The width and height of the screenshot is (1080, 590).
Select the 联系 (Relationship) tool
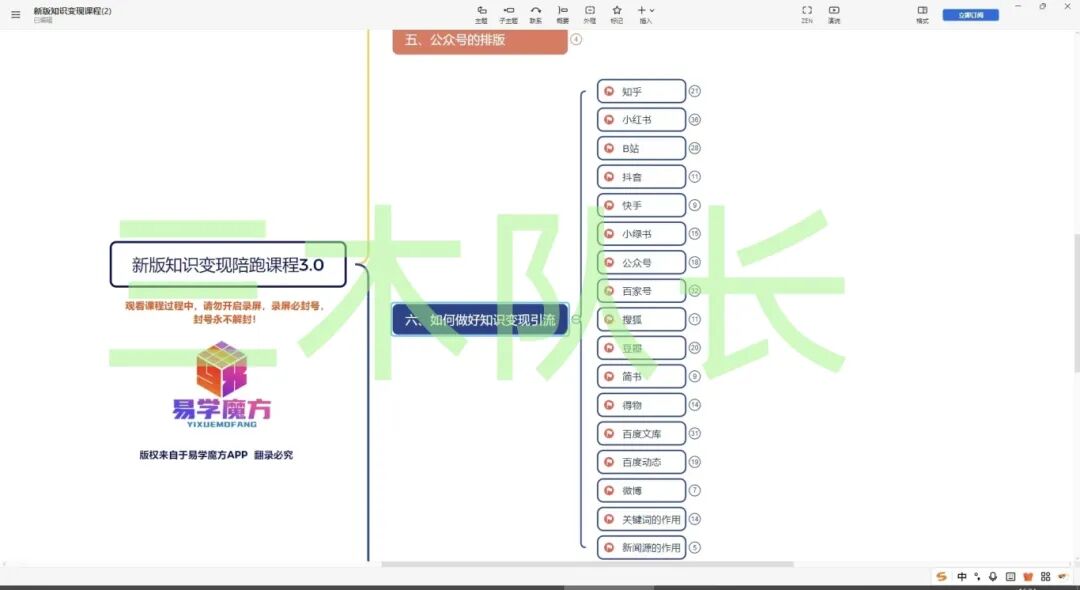[x=536, y=13]
